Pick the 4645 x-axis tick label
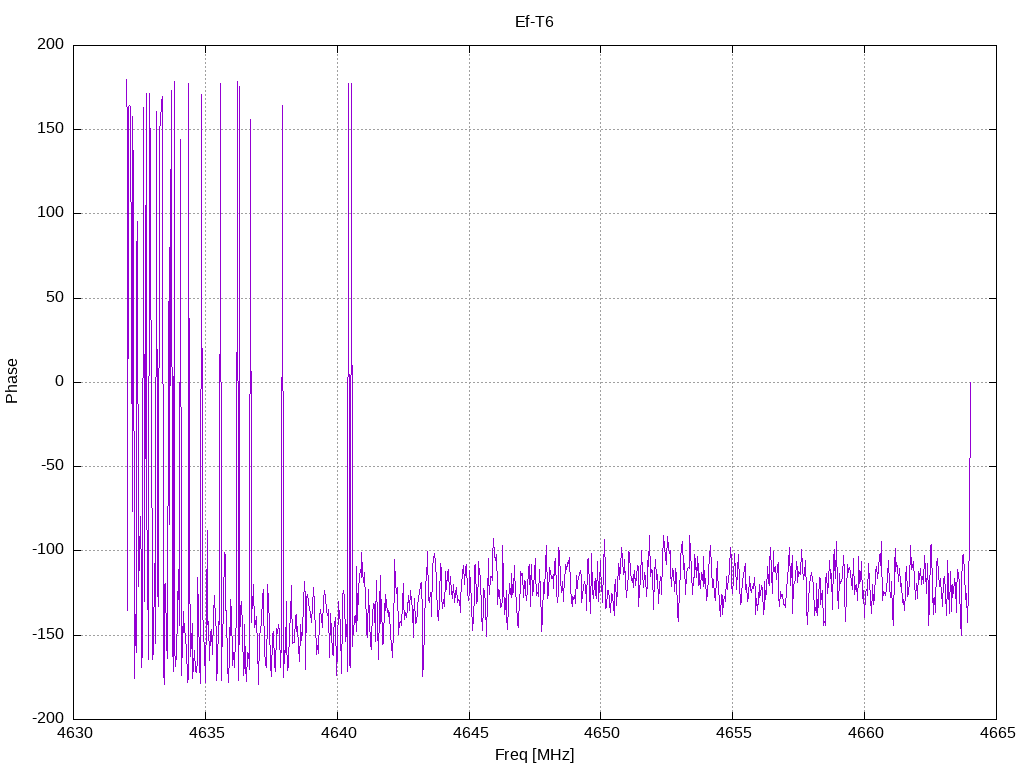 coord(469,734)
